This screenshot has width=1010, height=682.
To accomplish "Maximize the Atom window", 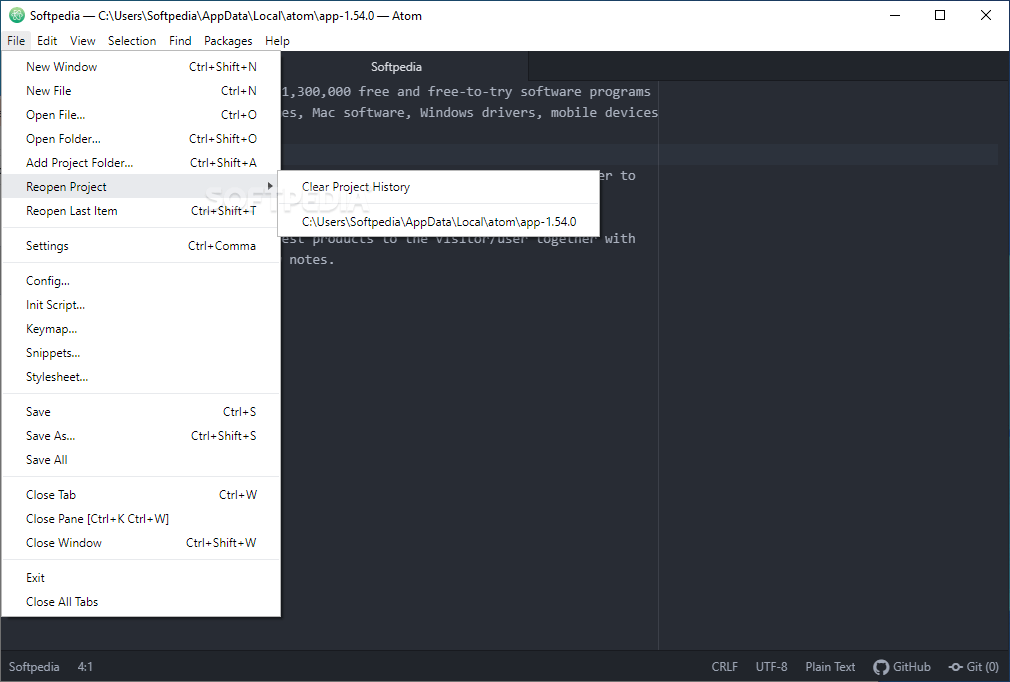I will (940, 15).
